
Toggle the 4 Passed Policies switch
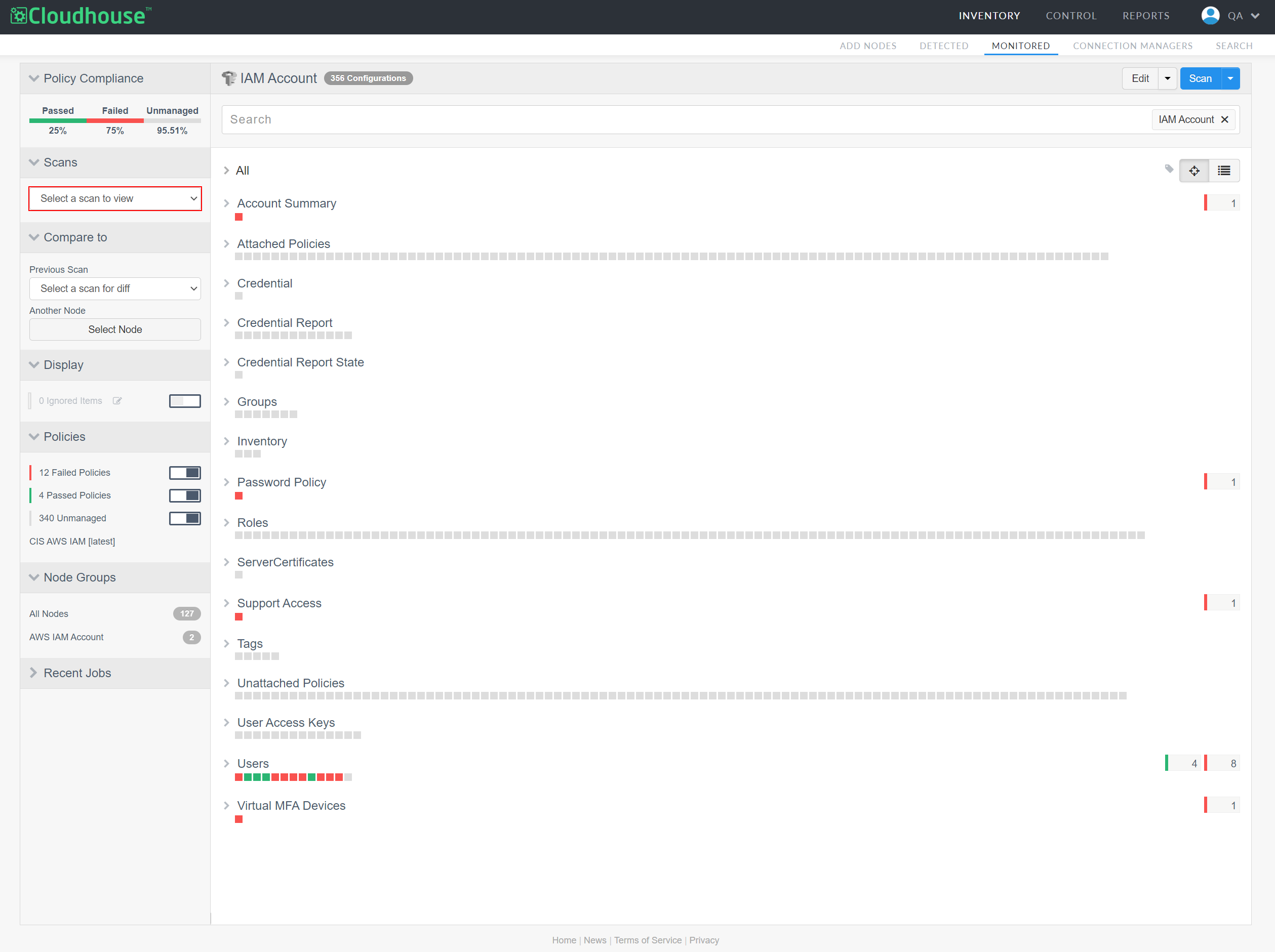(184, 495)
